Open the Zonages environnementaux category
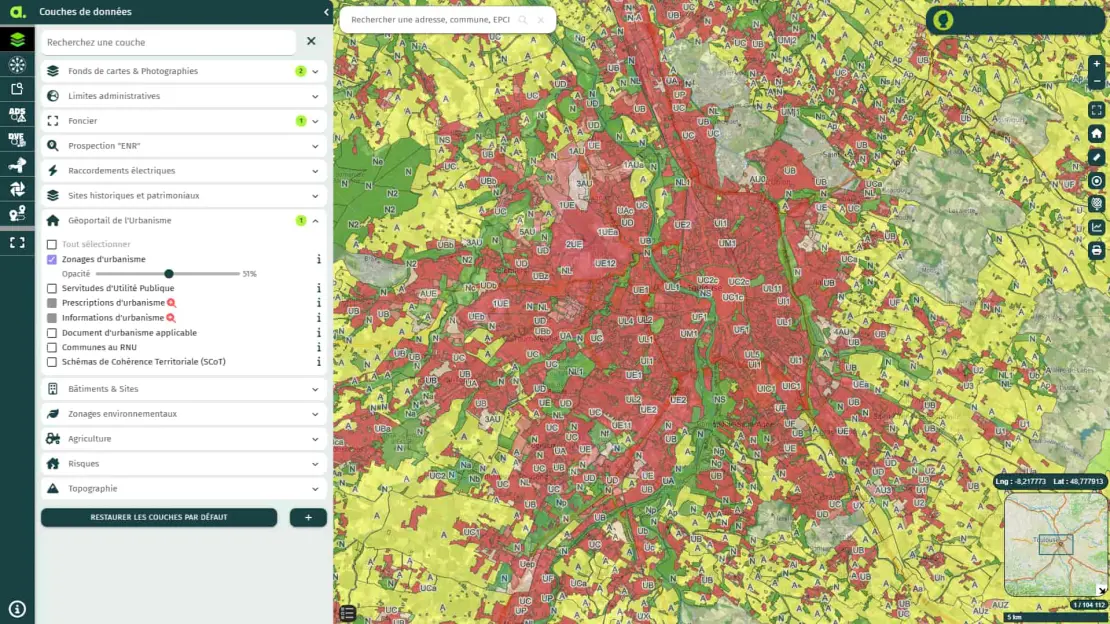1110x624 pixels. click(x=185, y=414)
